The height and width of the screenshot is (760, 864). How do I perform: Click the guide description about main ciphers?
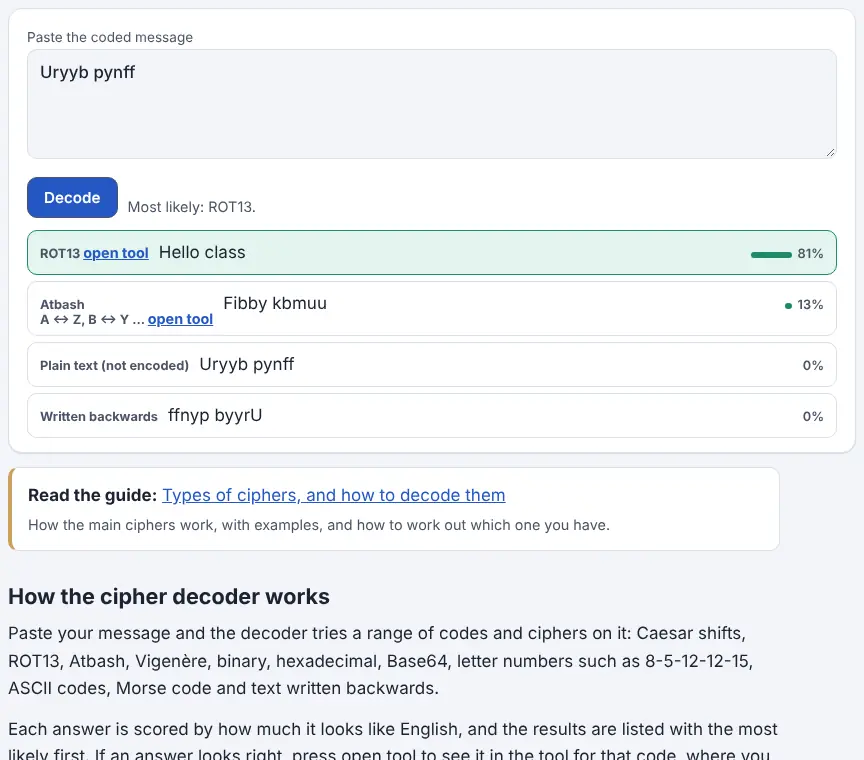point(318,525)
